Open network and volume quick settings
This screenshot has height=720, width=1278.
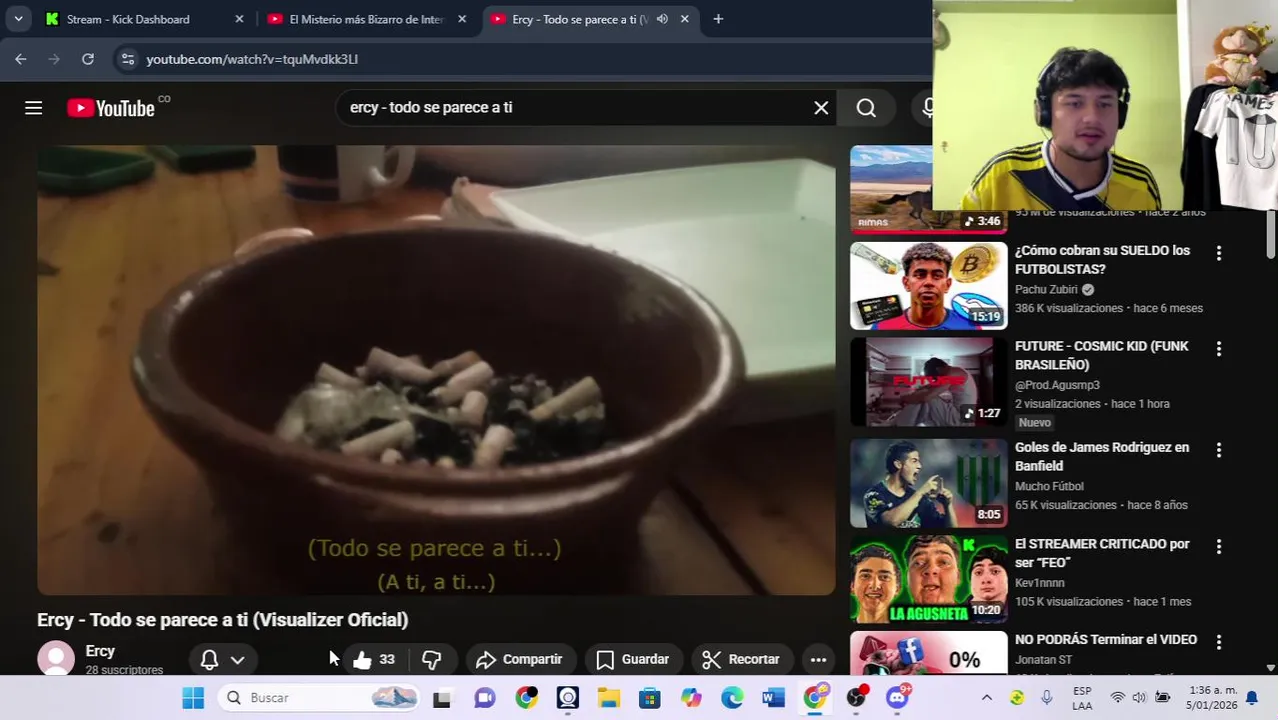point(1140,698)
